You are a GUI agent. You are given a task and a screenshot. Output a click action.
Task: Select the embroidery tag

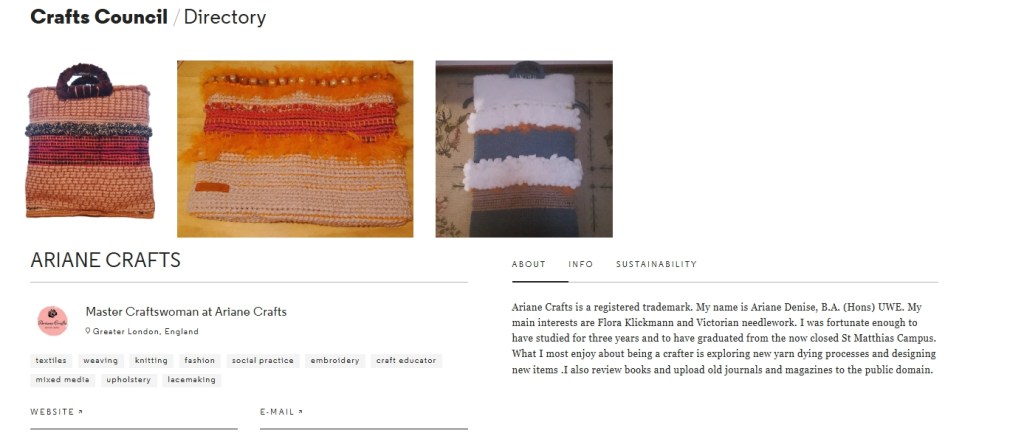(334, 360)
